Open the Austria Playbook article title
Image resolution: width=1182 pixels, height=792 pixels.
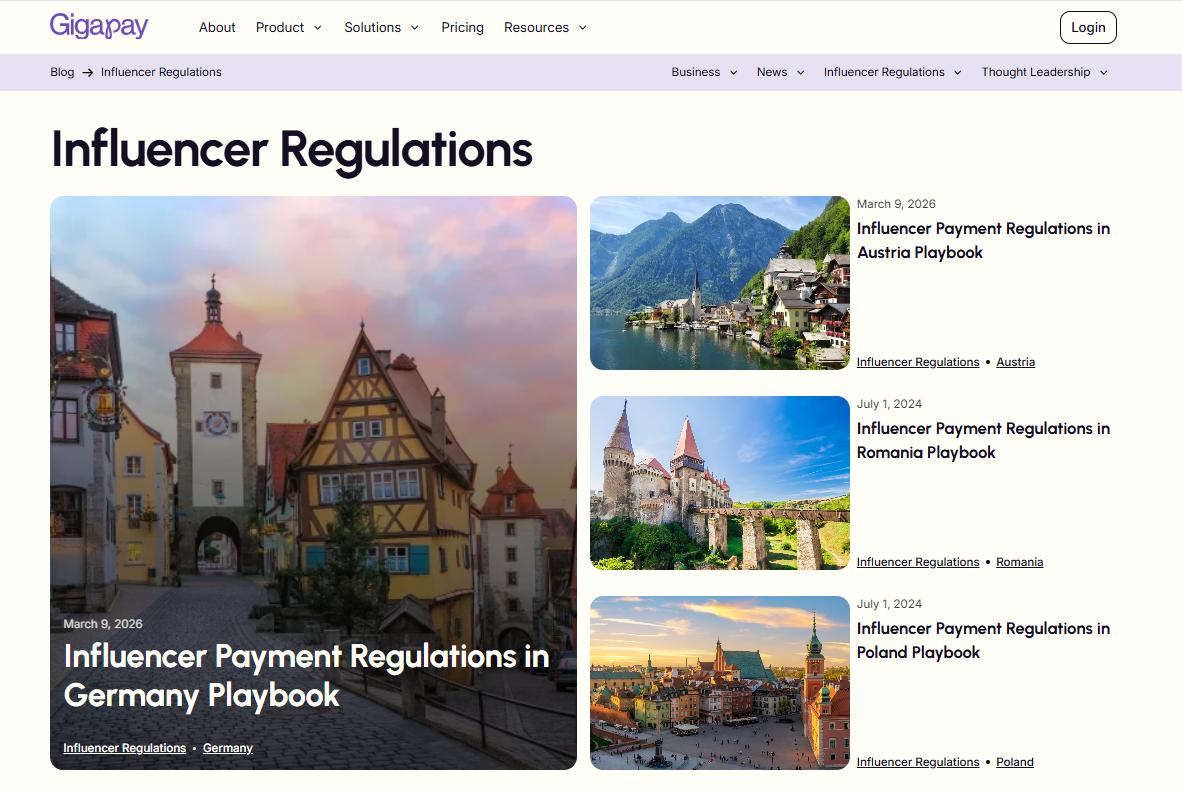[x=983, y=240]
